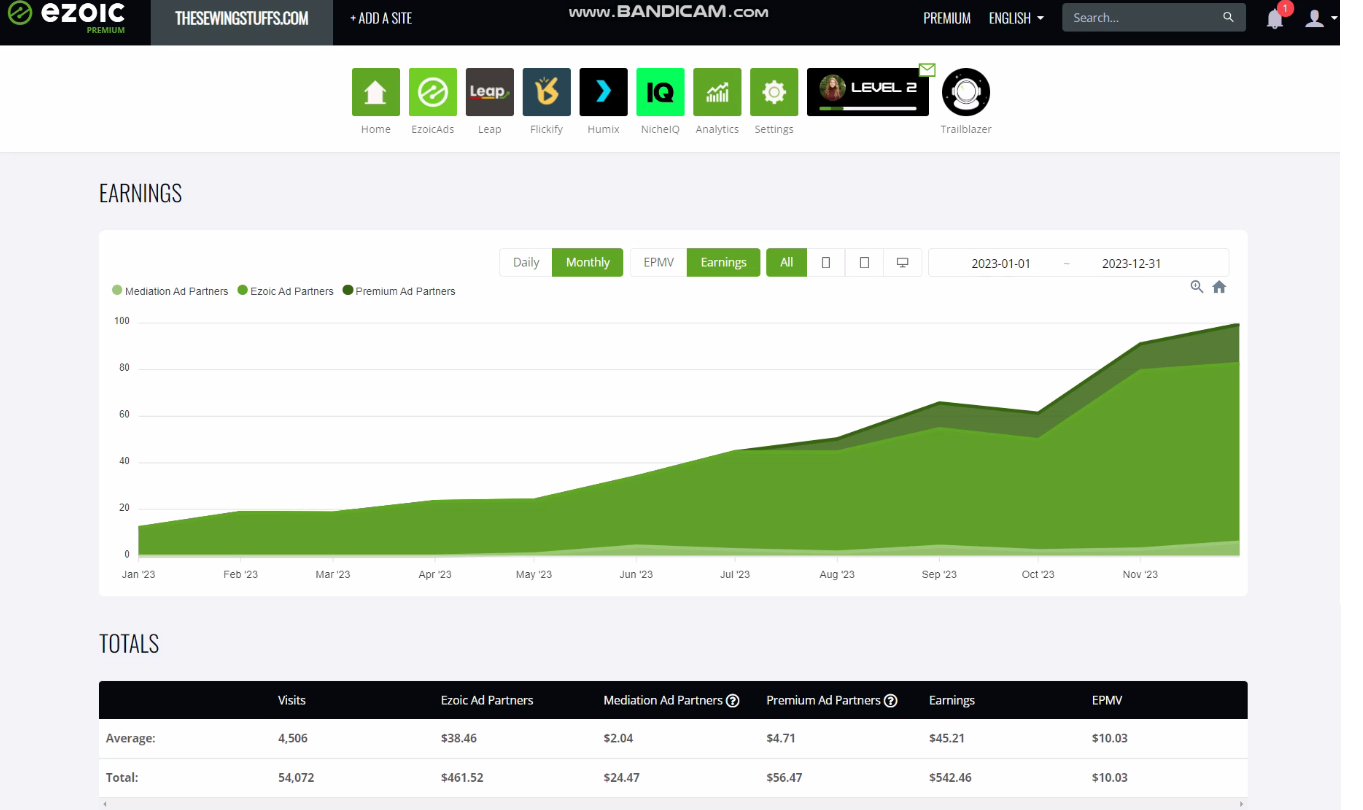
Task: Open Mediation Ad Partners help icon
Action: 733,700
